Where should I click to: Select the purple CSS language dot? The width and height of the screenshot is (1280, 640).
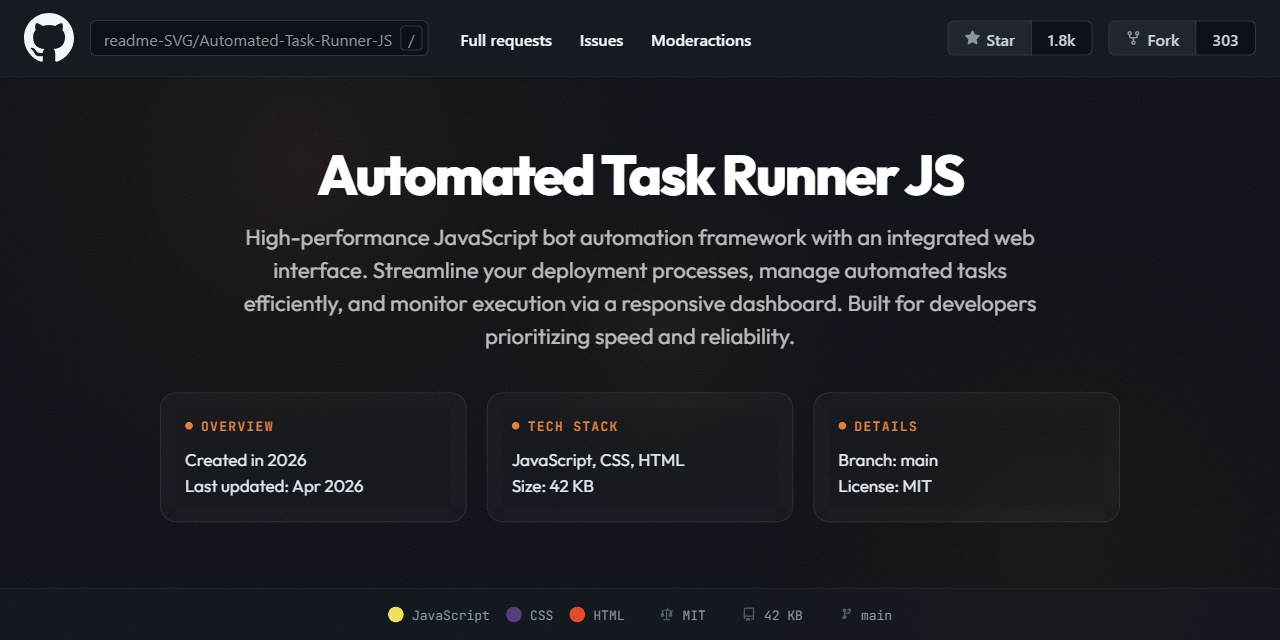point(512,615)
